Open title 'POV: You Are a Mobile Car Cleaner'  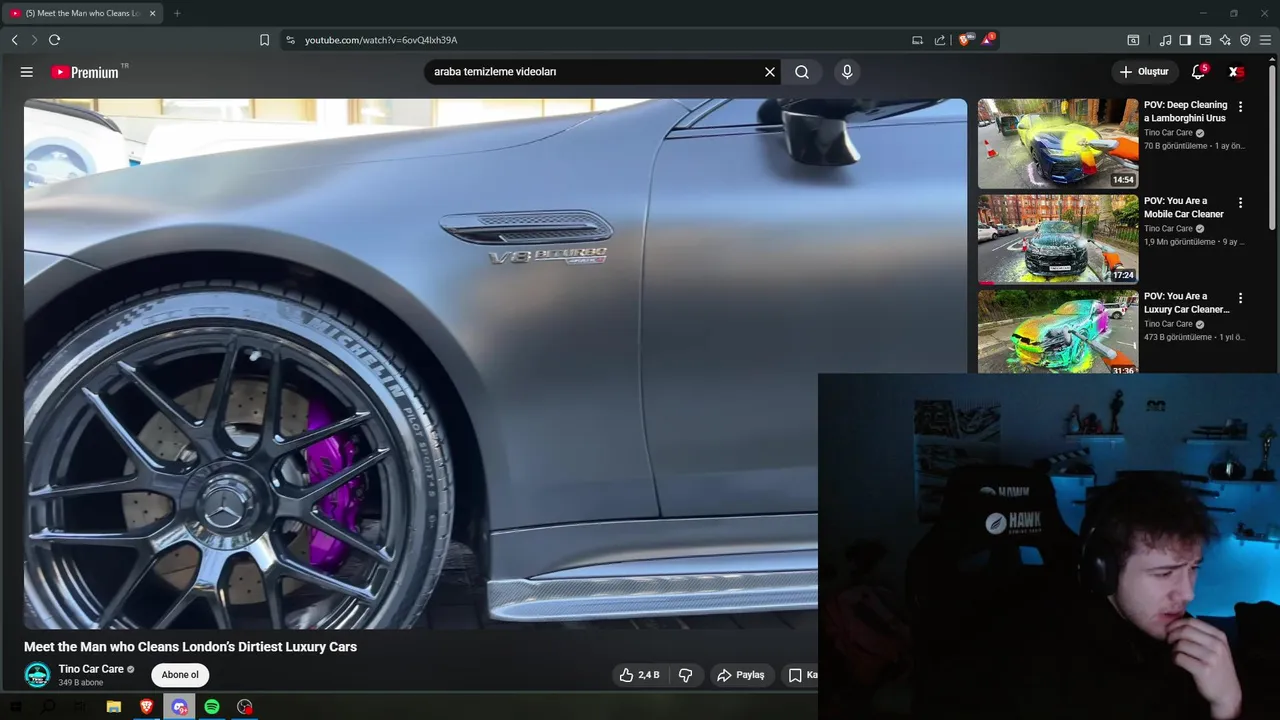click(x=1184, y=207)
